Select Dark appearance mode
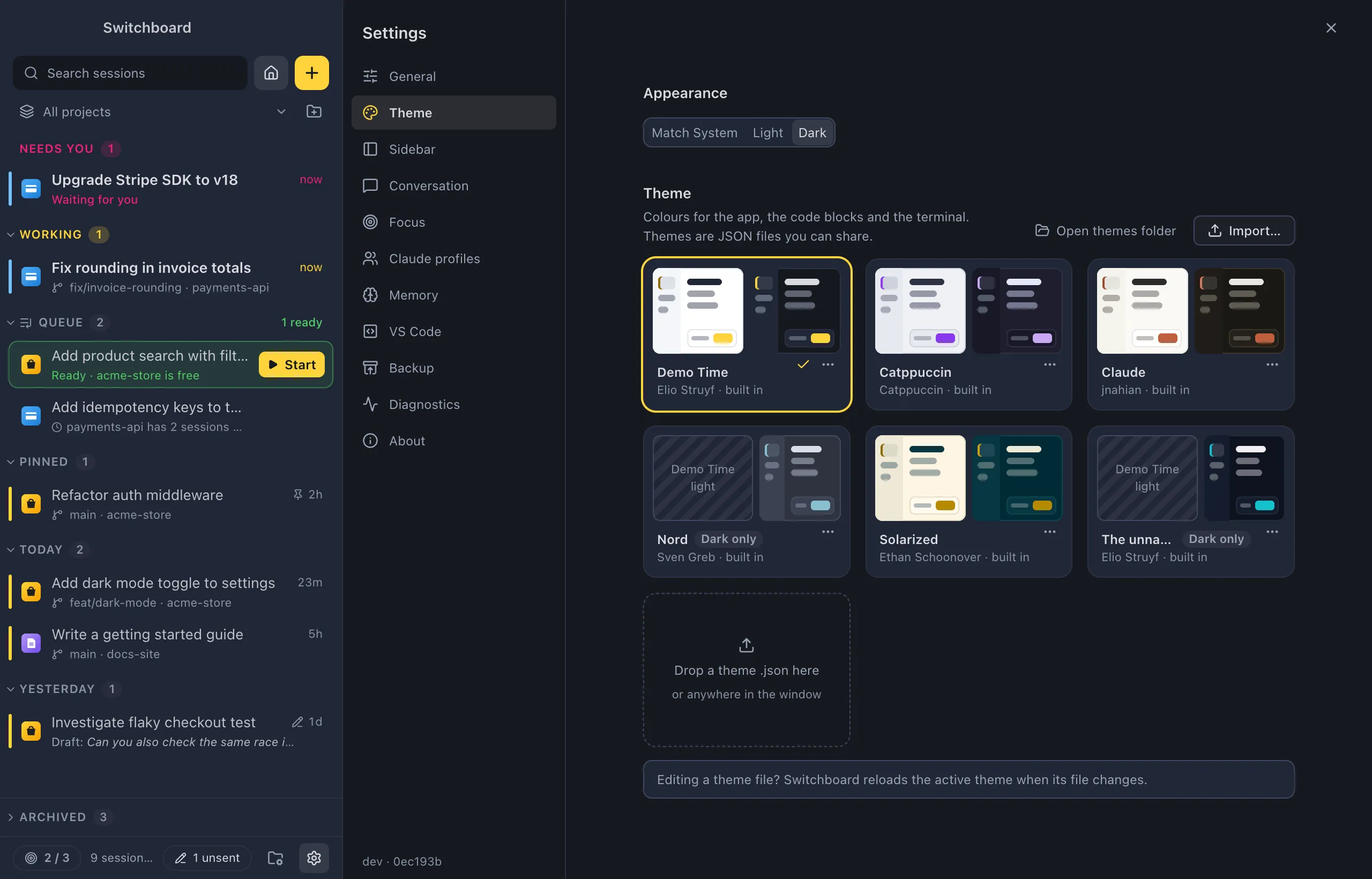 [812, 133]
